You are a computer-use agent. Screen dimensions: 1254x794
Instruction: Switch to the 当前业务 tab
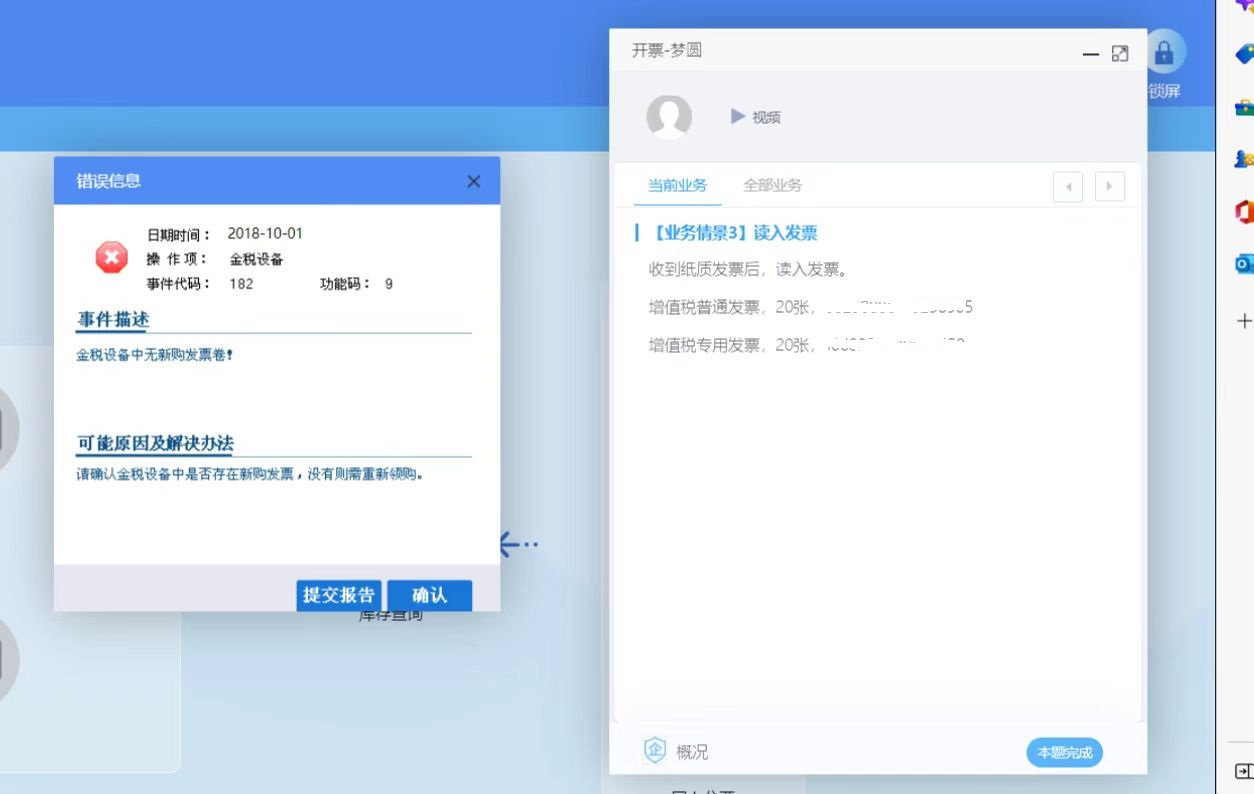point(677,185)
